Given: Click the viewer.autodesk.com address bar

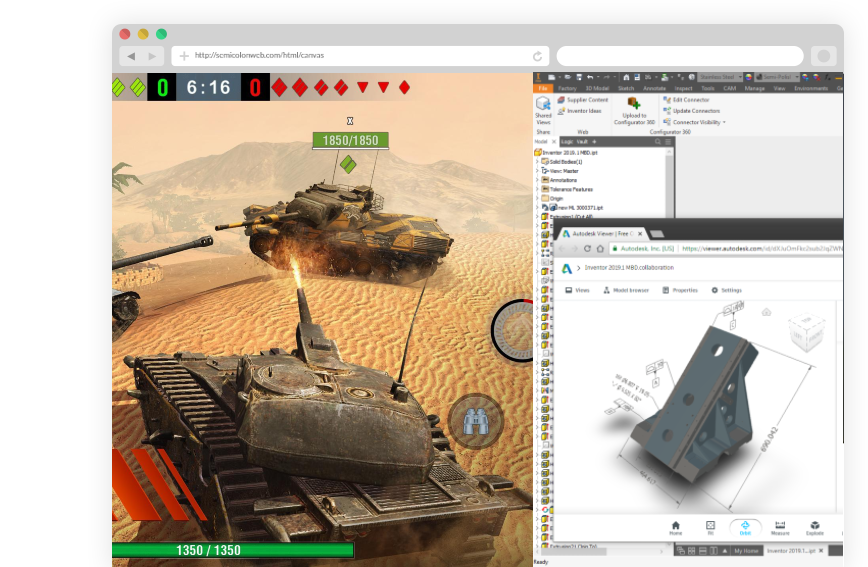Looking at the screenshot, I should [726, 249].
